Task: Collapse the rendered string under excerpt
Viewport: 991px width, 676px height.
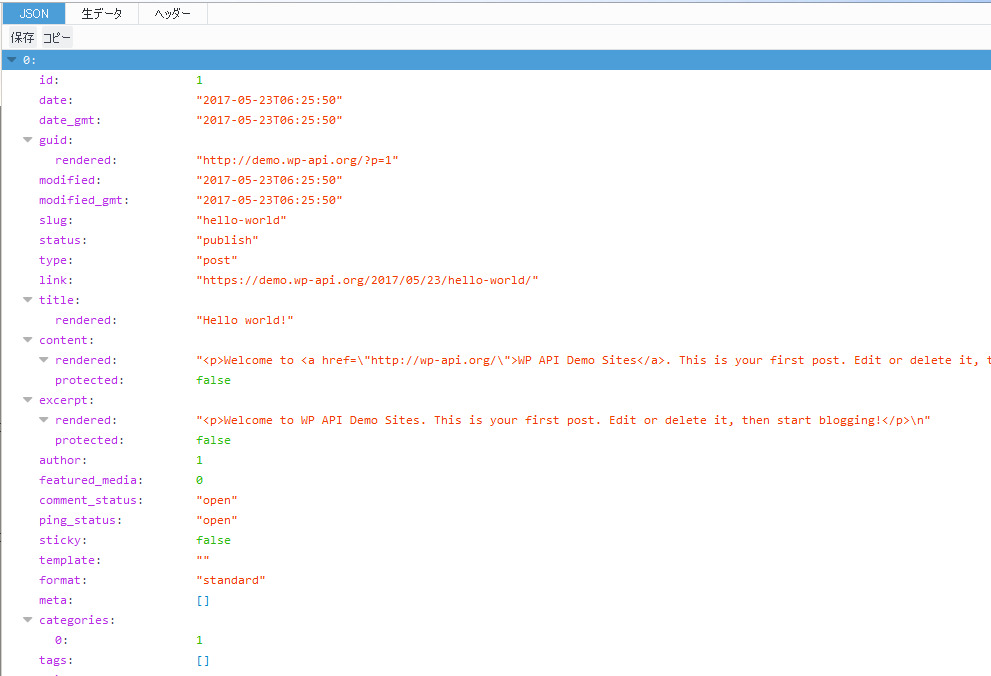Action: 44,420
